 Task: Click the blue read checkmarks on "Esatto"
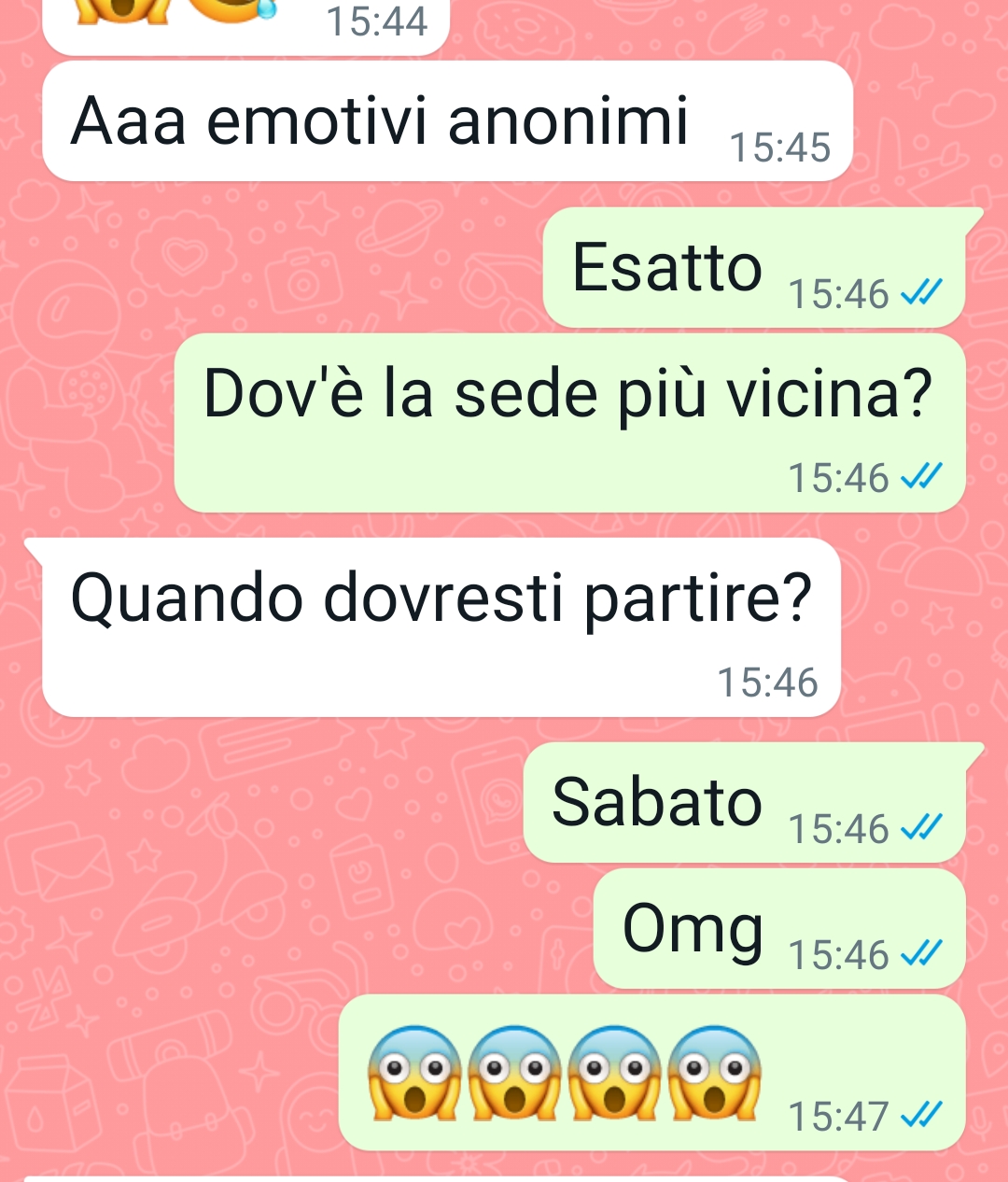click(x=921, y=293)
